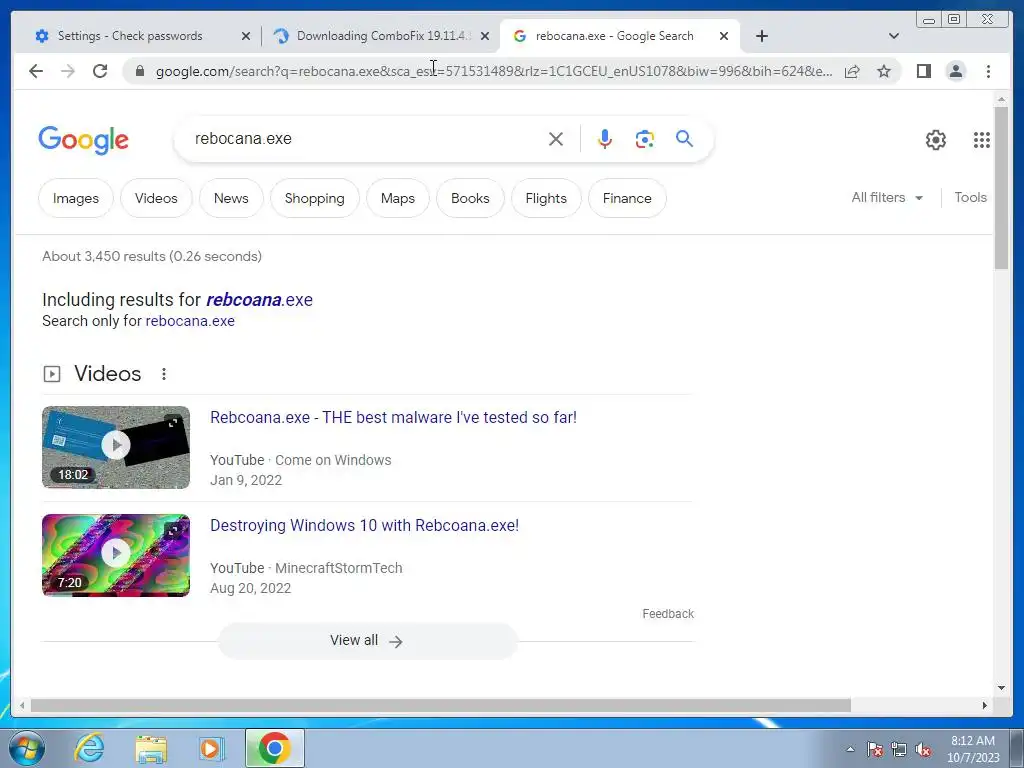
Task: Close the Settings - Check passwords tab
Action: pos(246,37)
